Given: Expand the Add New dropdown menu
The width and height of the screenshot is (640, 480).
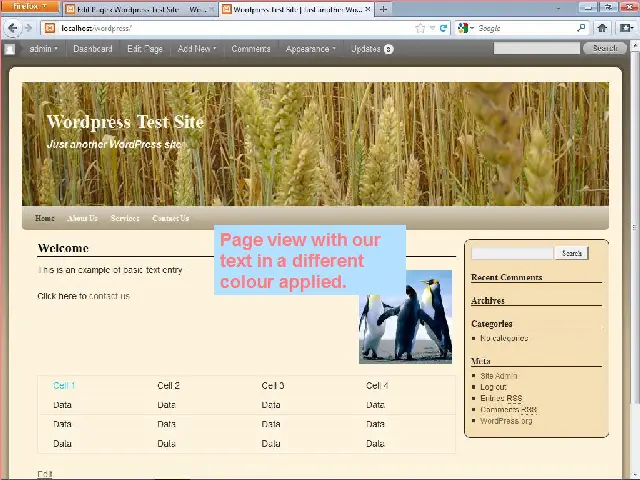Looking at the screenshot, I should [x=197, y=49].
